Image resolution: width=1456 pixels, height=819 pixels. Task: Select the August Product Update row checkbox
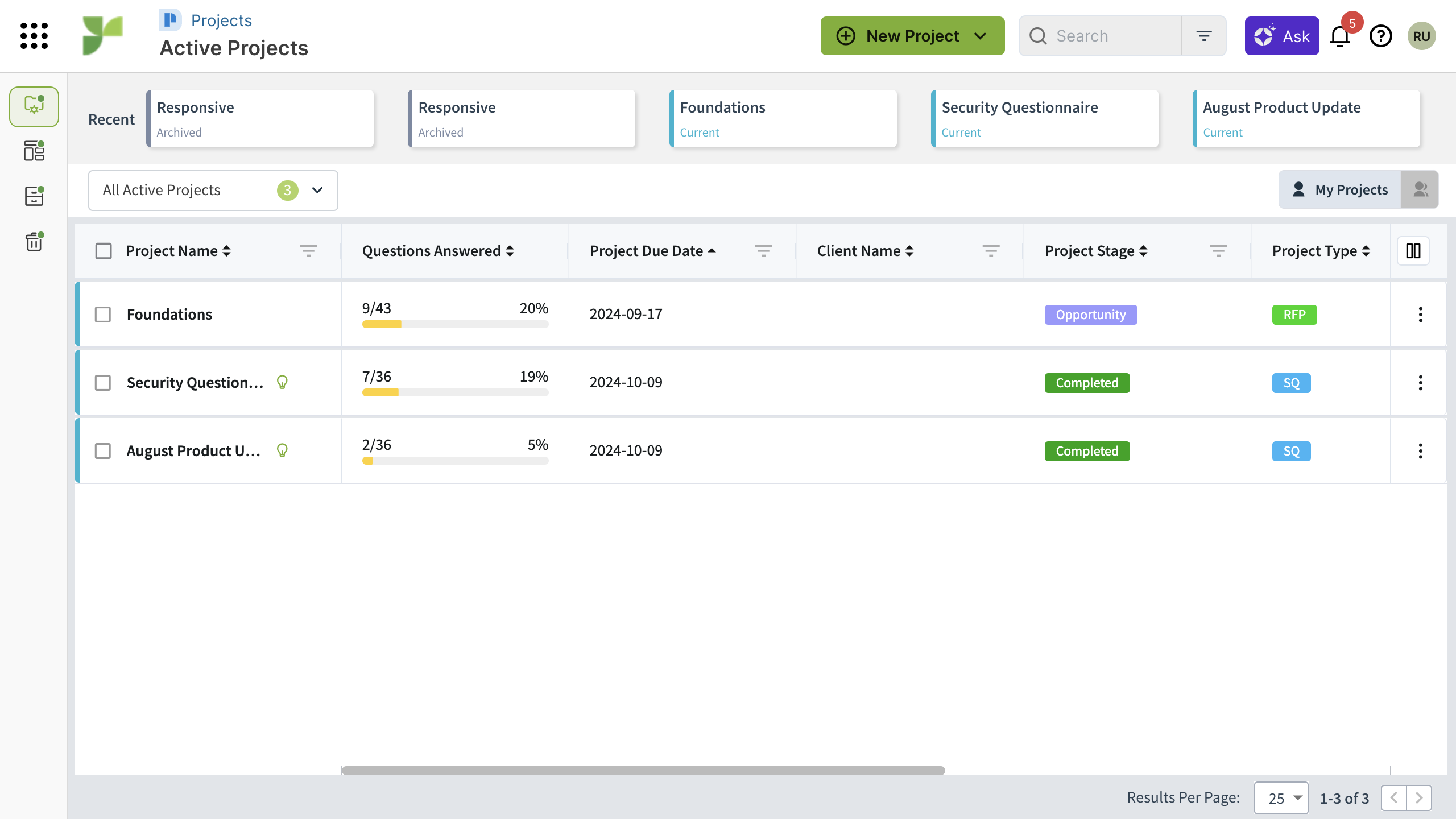tap(103, 451)
